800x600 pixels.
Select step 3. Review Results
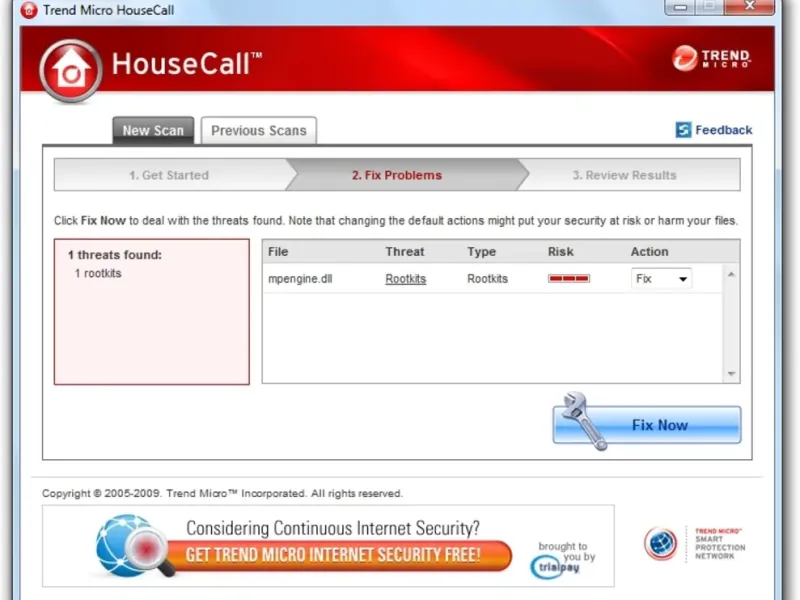click(624, 175)
